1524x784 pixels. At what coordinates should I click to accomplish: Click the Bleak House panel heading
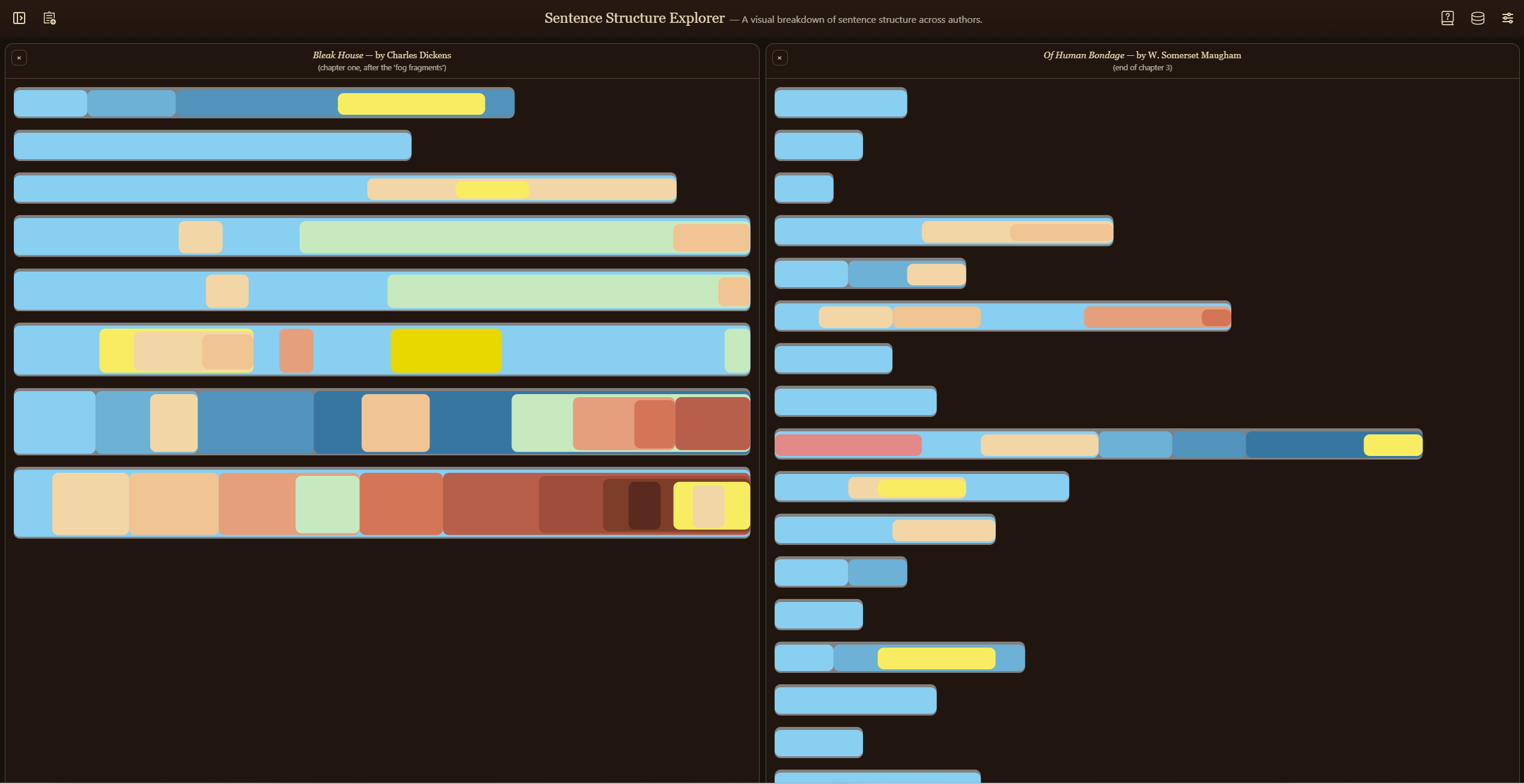click(x=382, y=55)
